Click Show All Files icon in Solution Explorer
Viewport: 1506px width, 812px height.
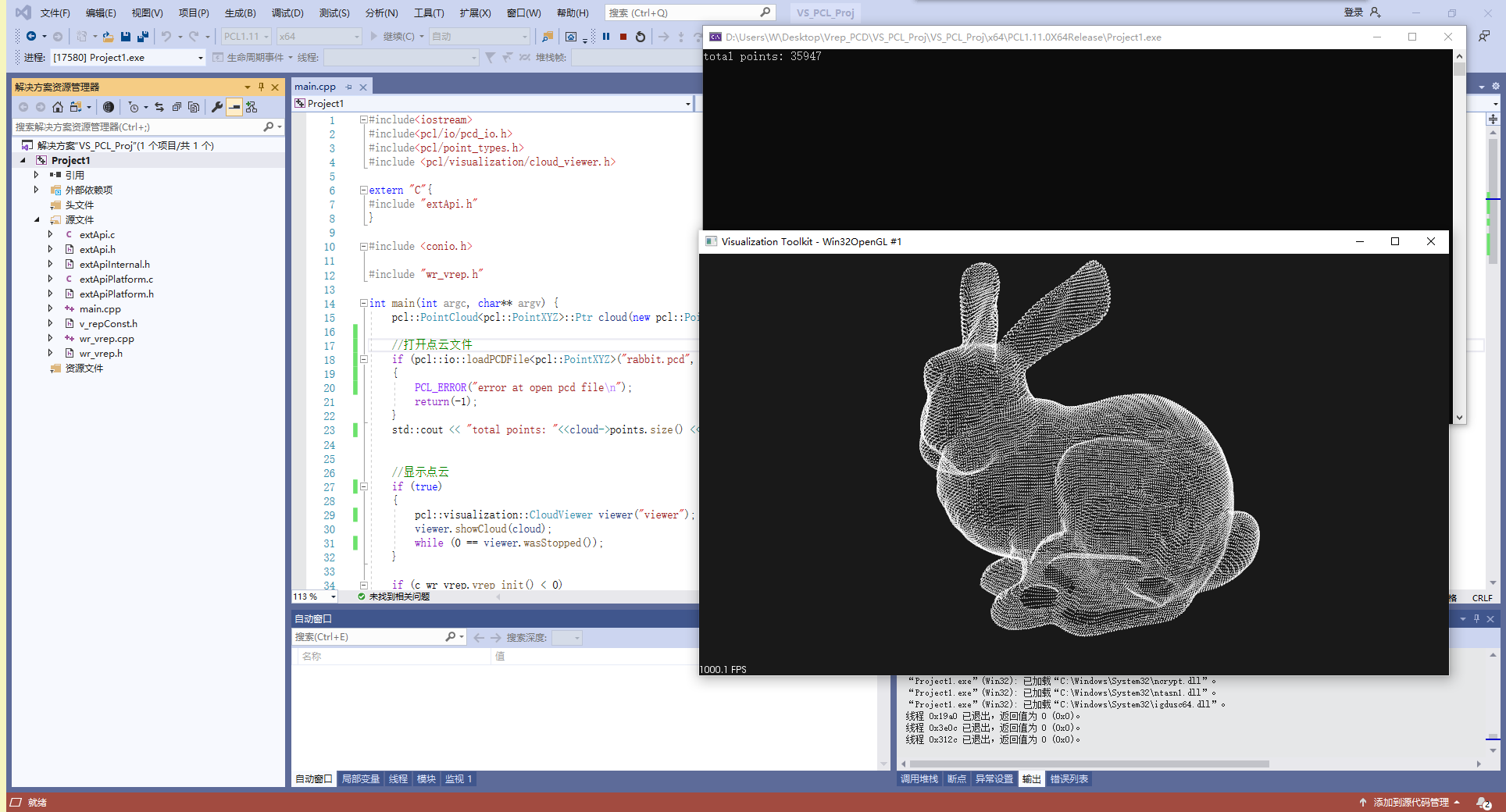point(194,107)
